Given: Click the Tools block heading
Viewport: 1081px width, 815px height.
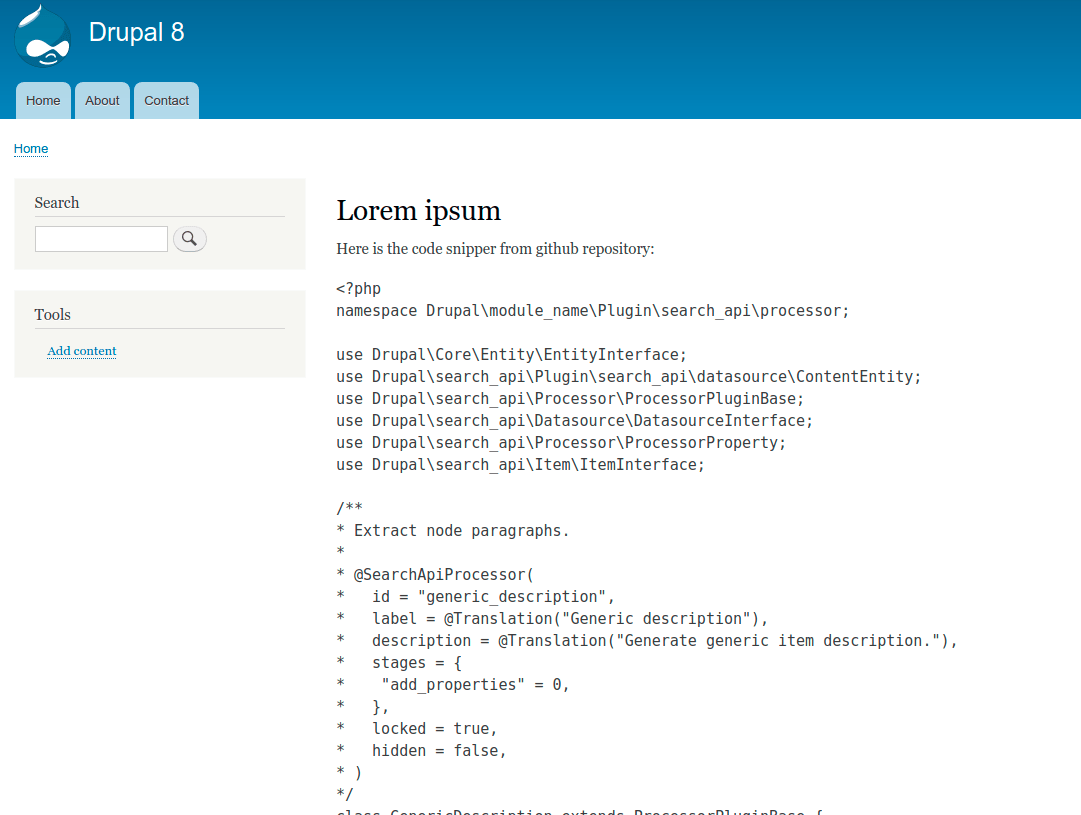Looking at the screenshot, I should point(52,314).
